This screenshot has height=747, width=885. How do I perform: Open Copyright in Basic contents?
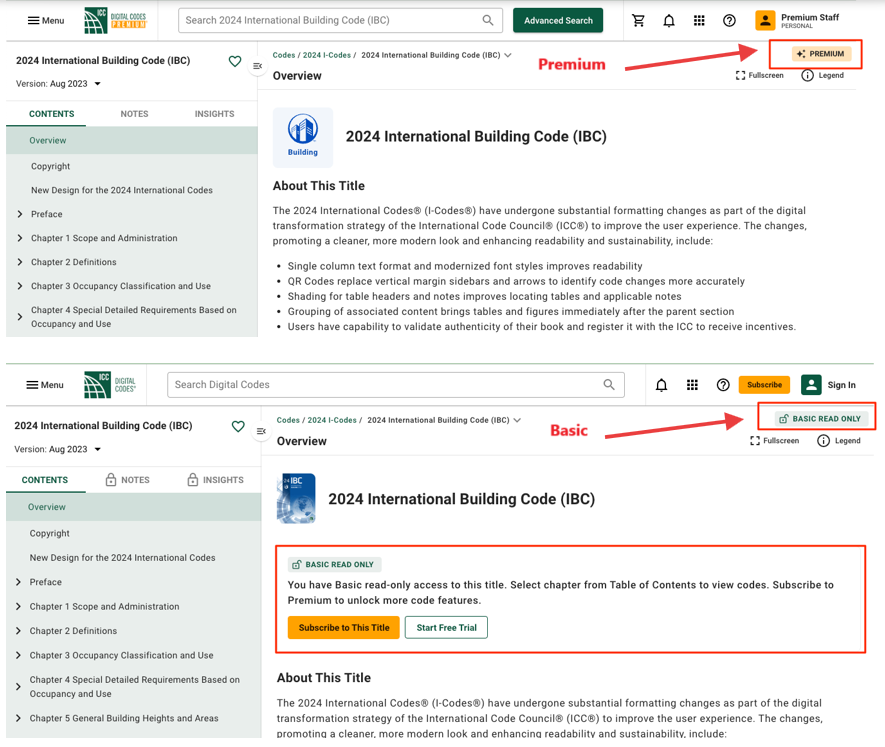50,533
